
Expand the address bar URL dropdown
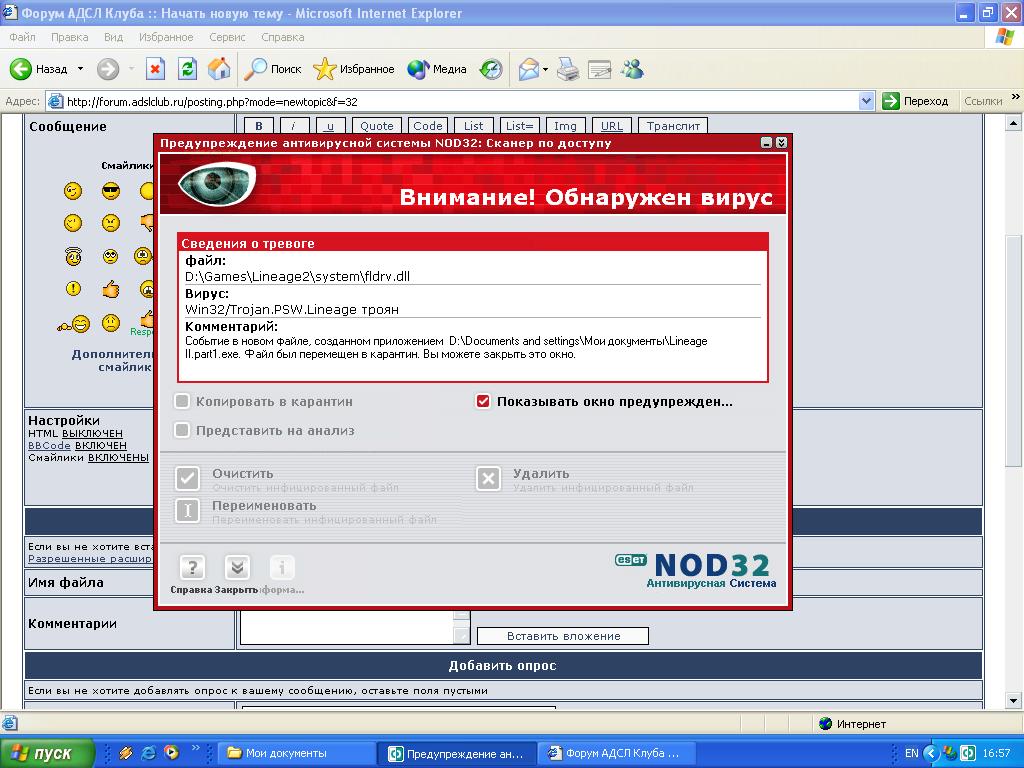pos(866,101)
